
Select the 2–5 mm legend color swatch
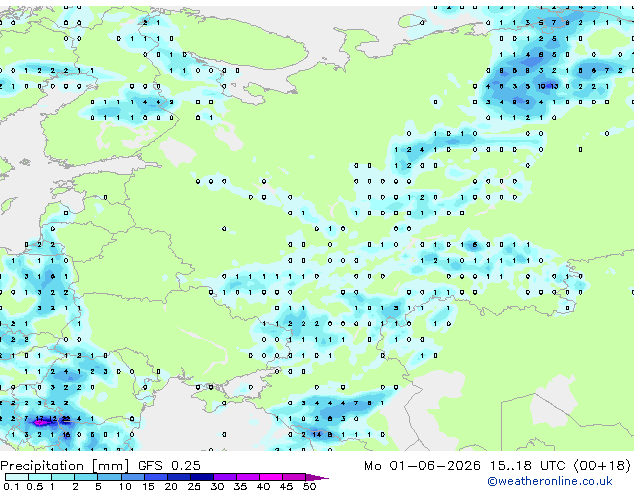(86, 477)
